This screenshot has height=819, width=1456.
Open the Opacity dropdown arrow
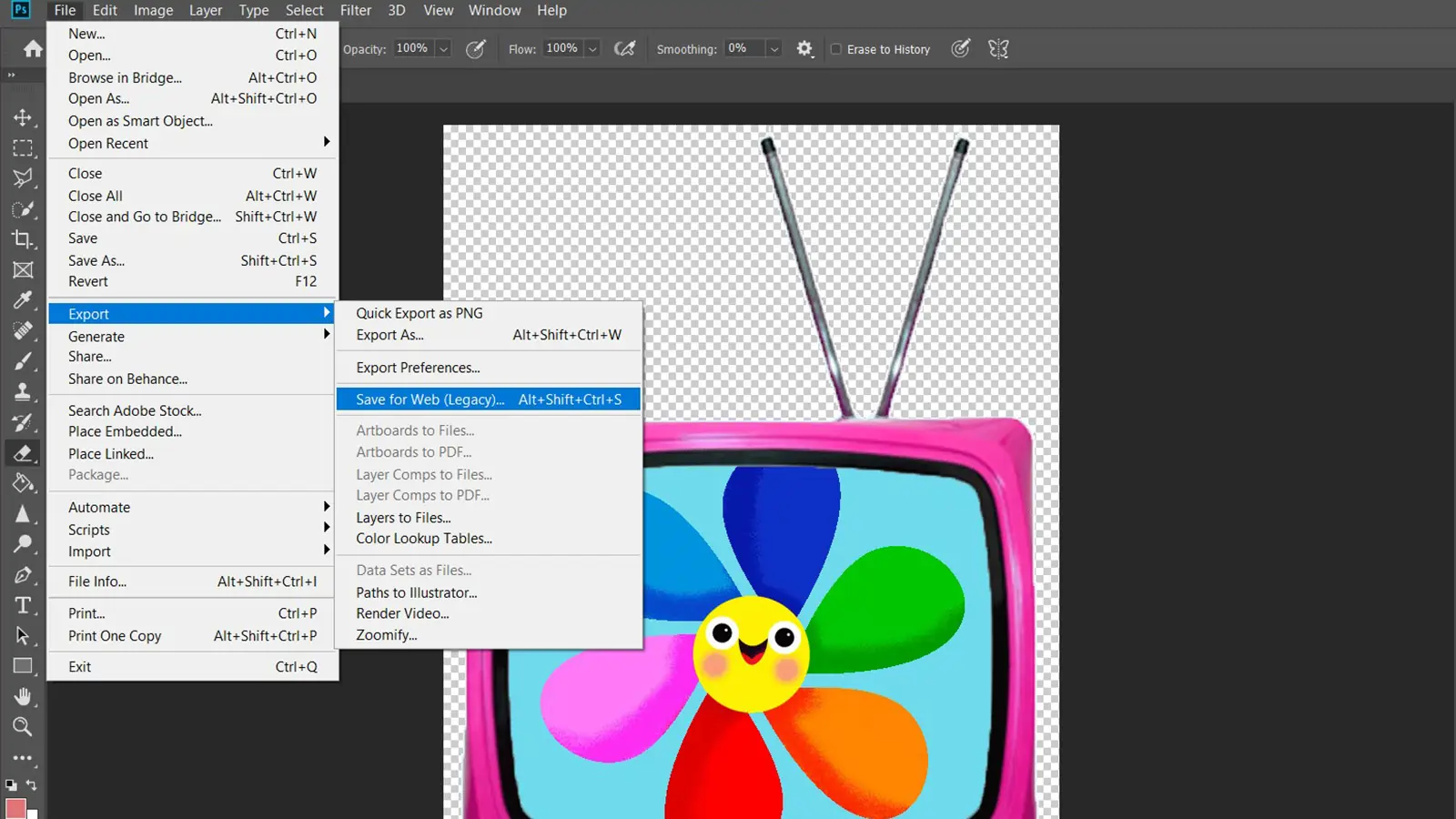[443, 49]
